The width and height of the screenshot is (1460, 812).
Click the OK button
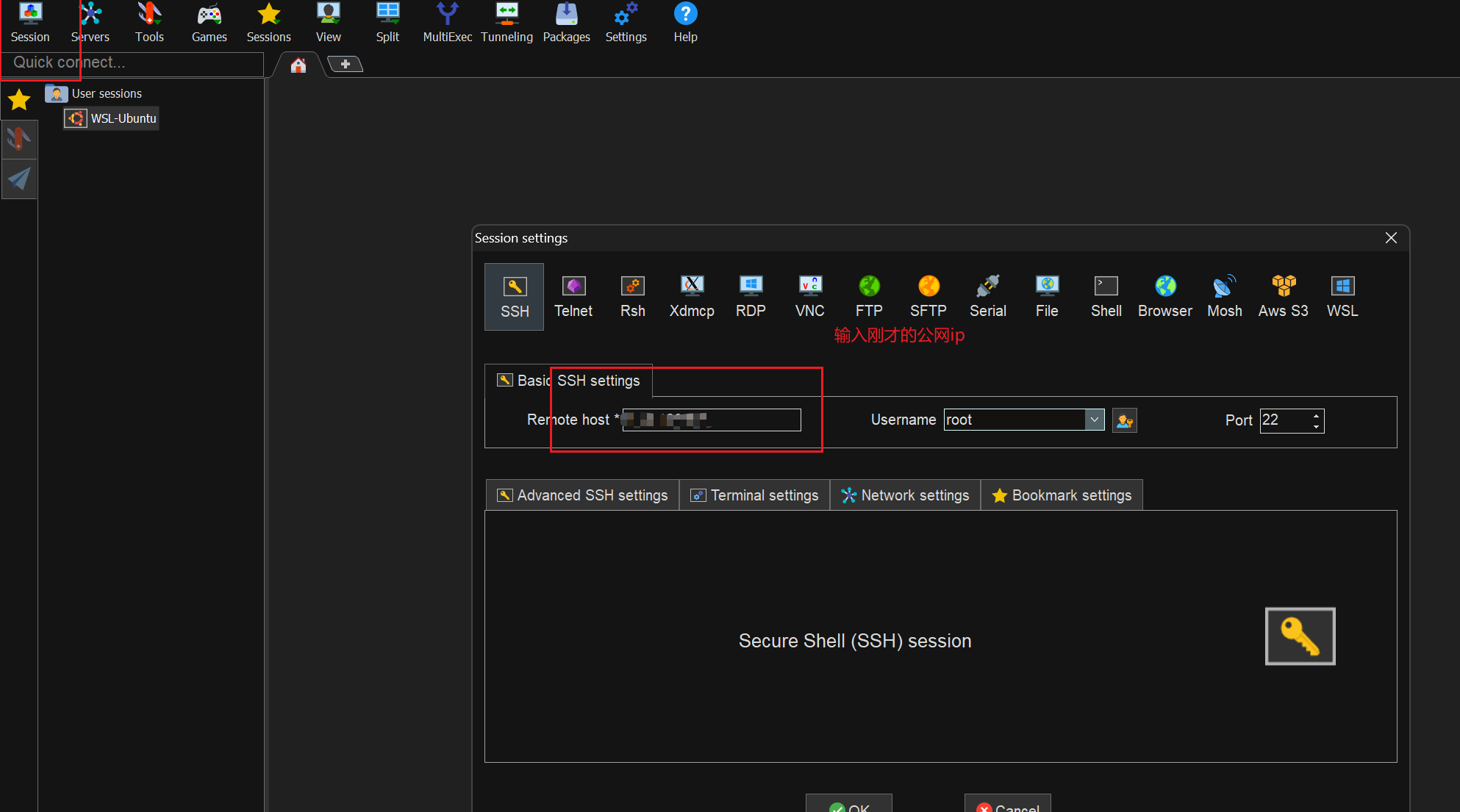pyautogui.click(x=849, y=805)
